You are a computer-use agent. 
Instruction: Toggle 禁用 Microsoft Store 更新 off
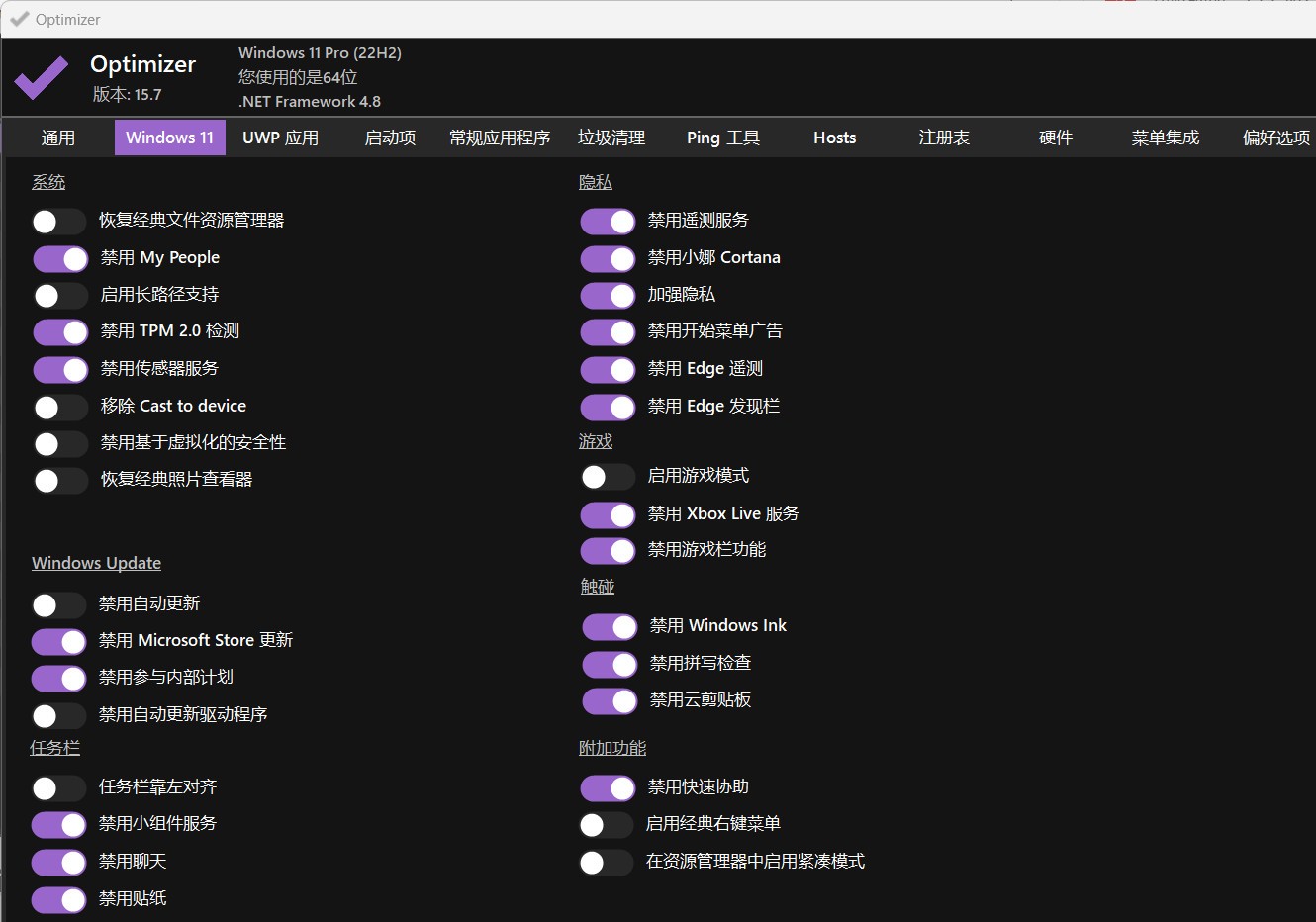coord(58,642)
